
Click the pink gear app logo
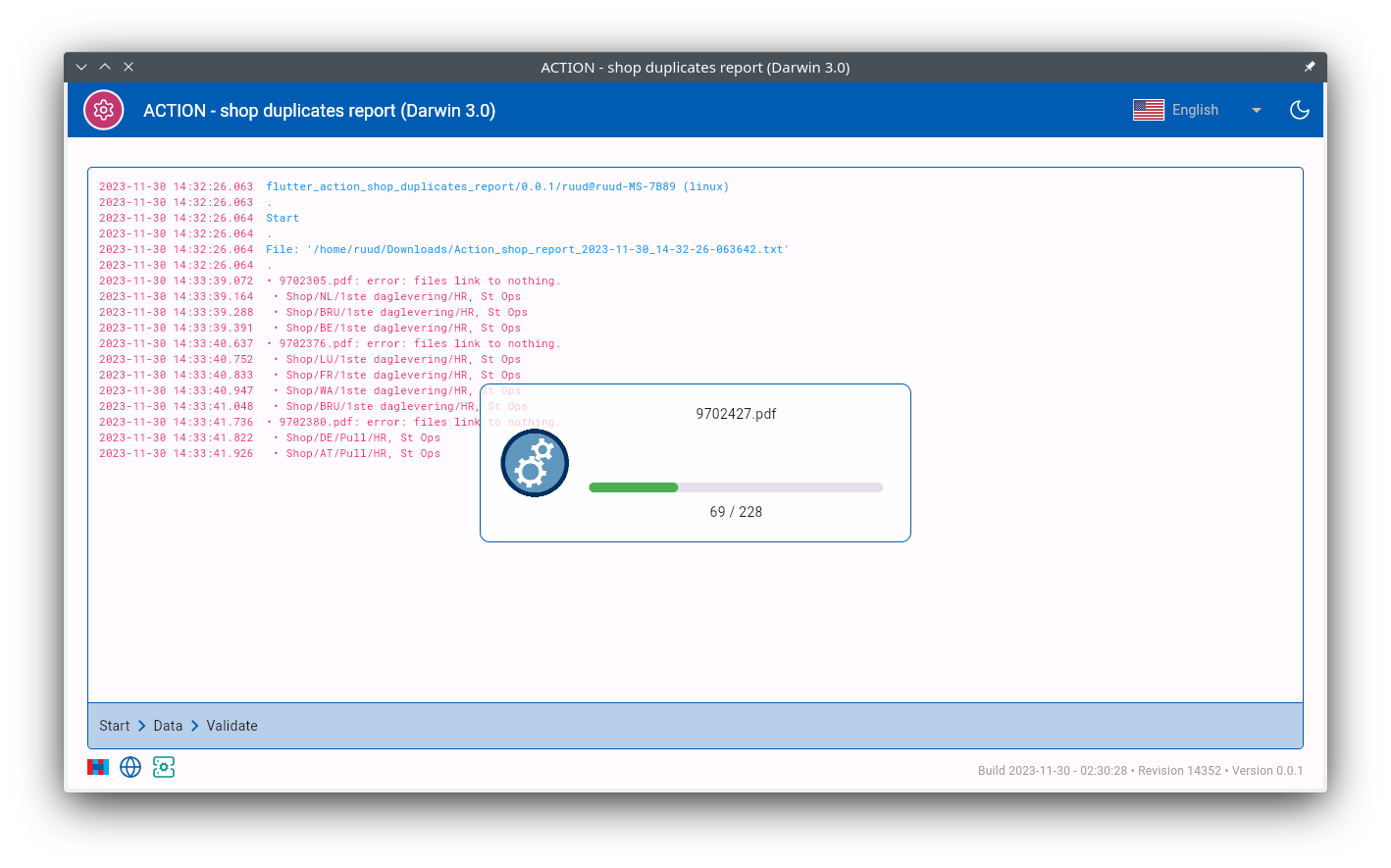point(104,110)
